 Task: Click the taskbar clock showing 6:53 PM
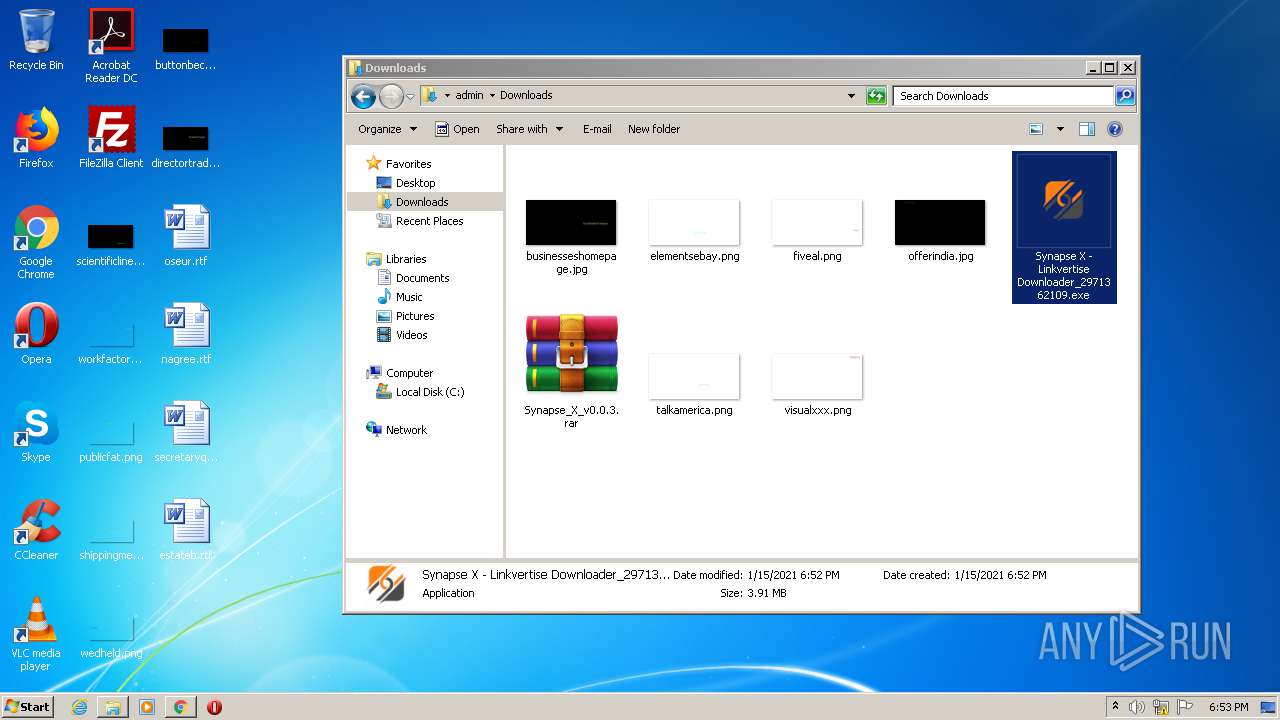[1228, 707]
